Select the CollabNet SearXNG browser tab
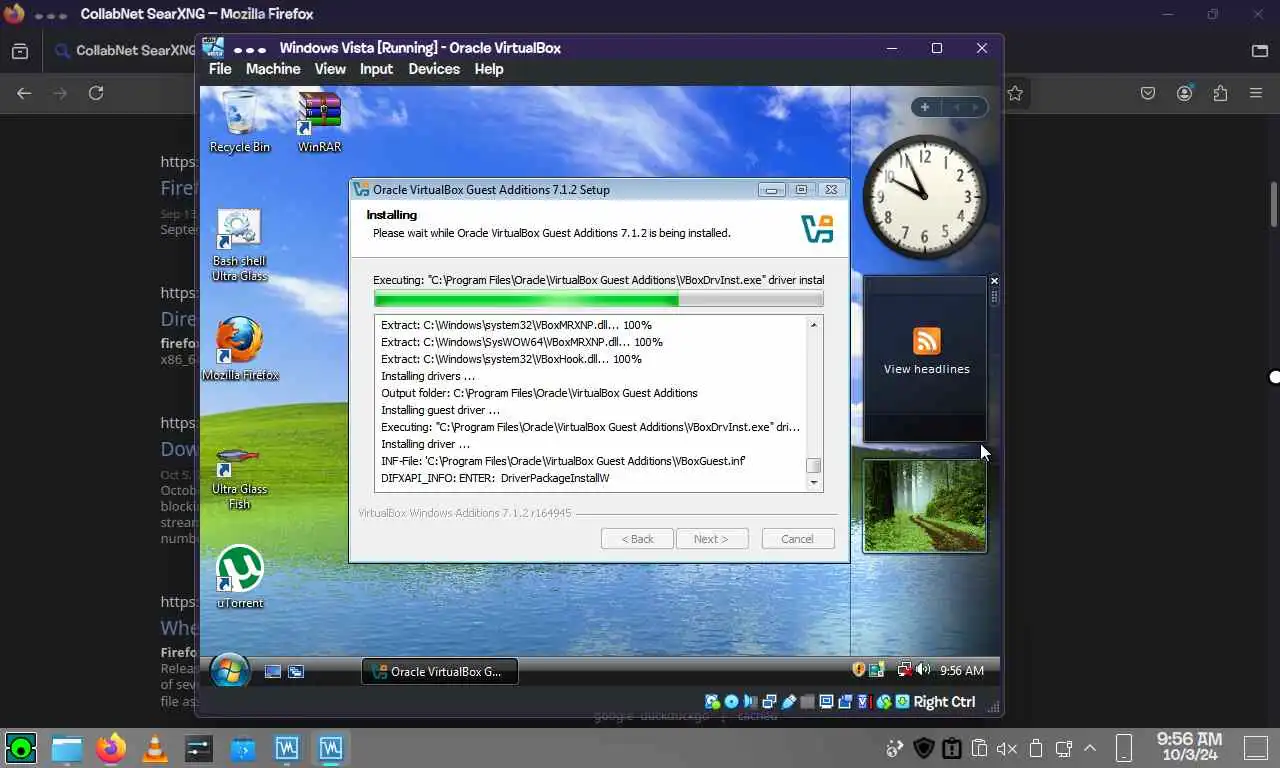 coord(125,50)
